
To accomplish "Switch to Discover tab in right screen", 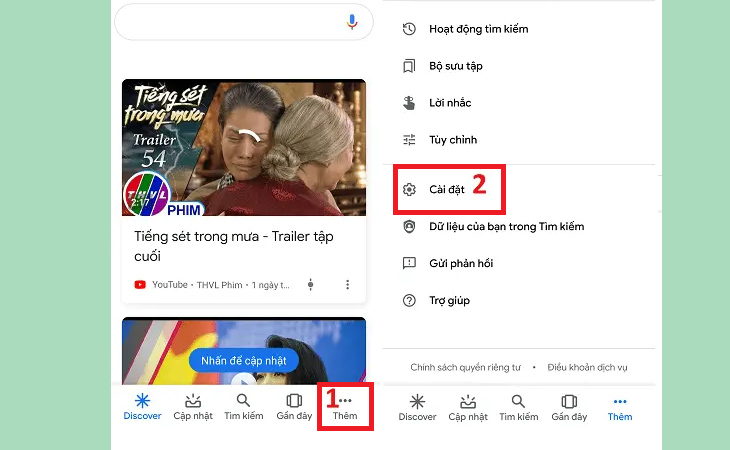I will tap(417, 407).
